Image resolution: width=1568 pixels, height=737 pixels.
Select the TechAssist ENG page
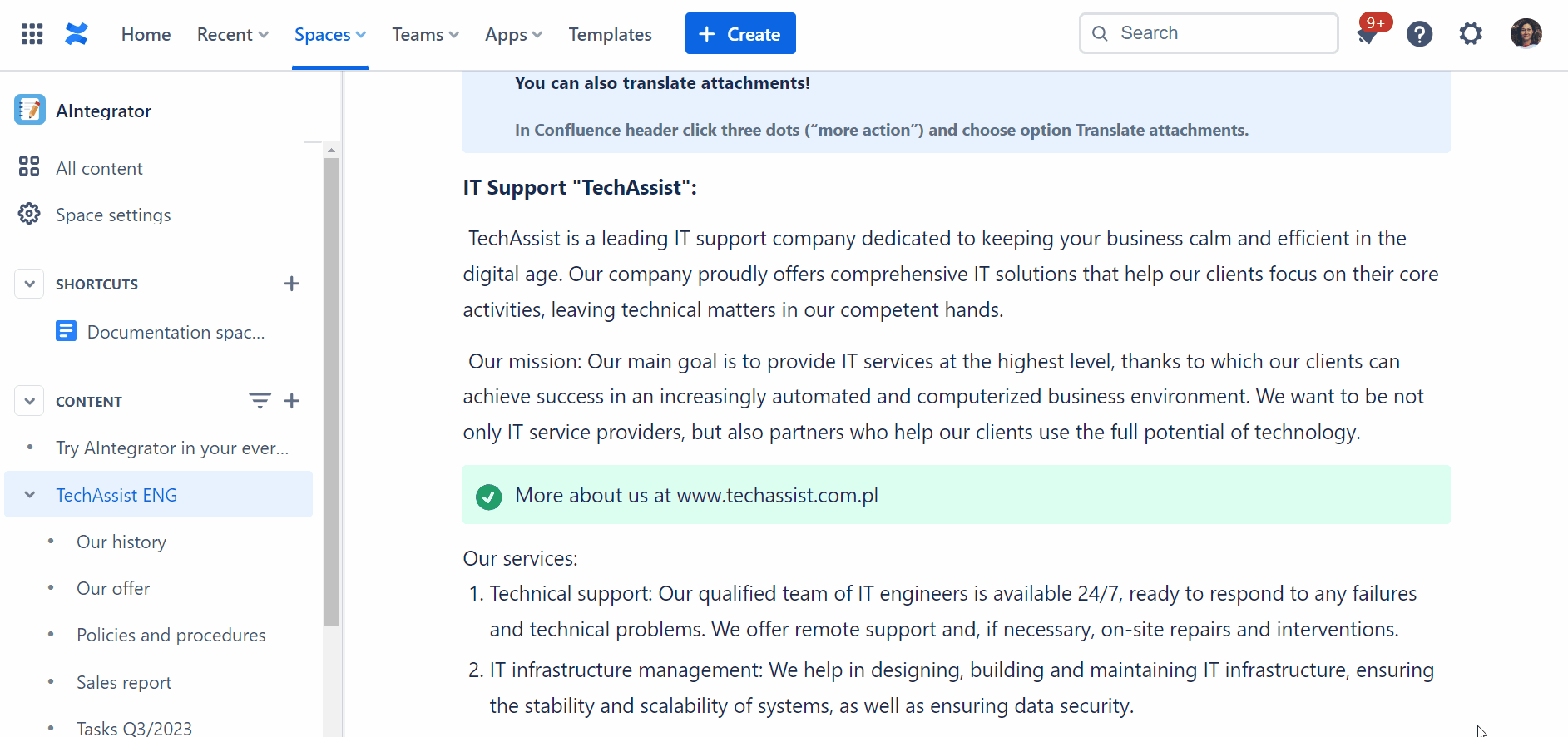[158, 494]
